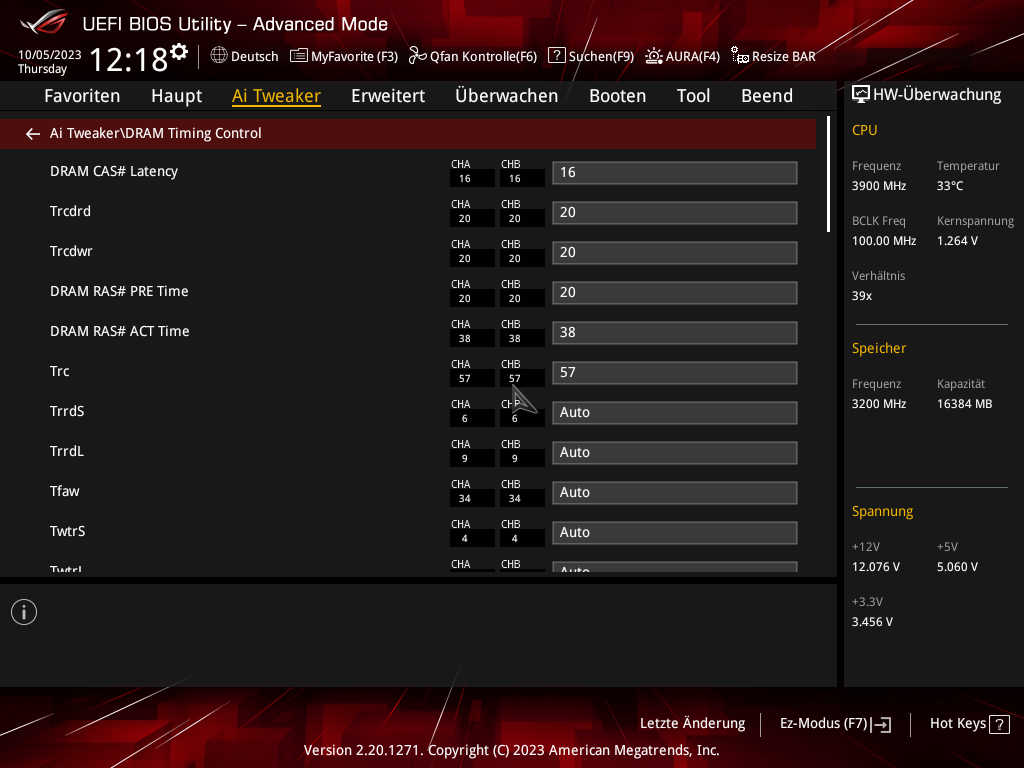Open the Booten tab
Viewport: 1024px width, 768px height.
point(618,96)
